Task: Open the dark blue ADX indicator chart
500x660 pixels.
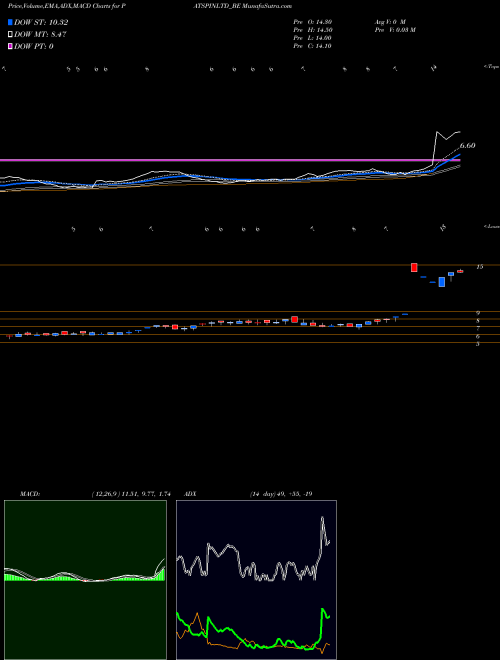Action: click(256, 580)
